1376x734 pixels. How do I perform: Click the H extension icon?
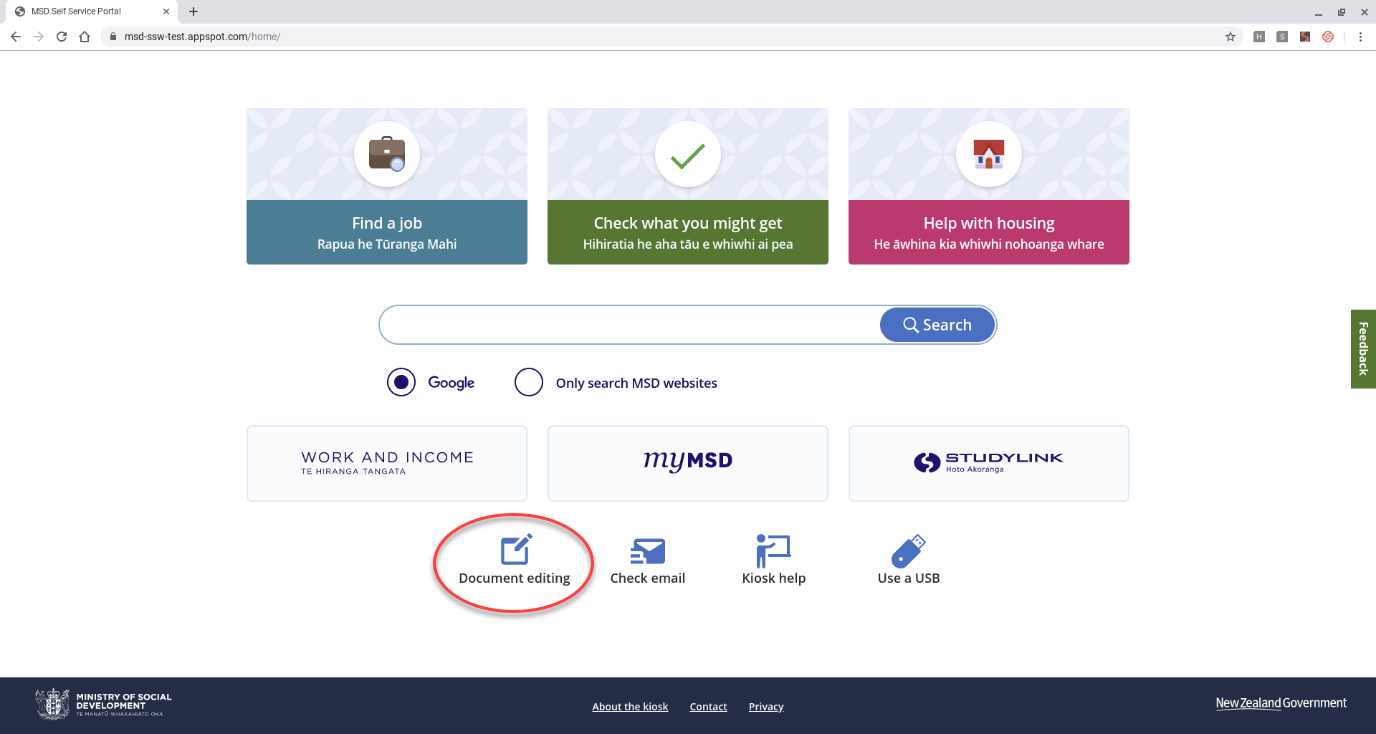click(1259, 36)
